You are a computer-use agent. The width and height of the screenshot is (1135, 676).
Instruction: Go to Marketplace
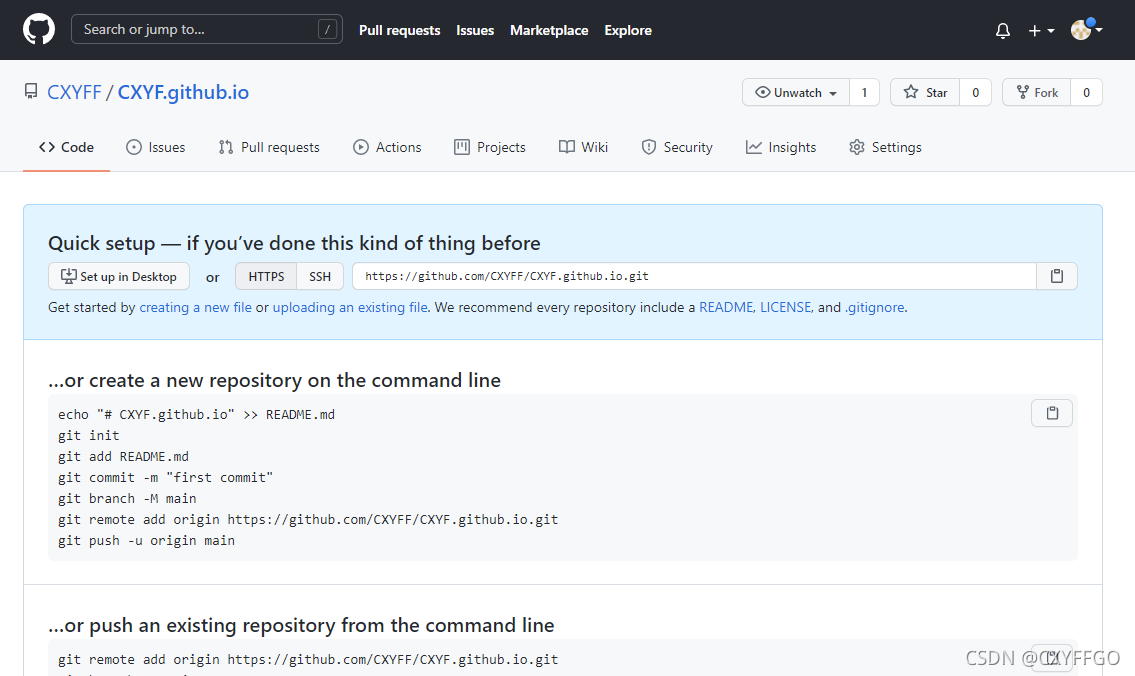[549, 30]
